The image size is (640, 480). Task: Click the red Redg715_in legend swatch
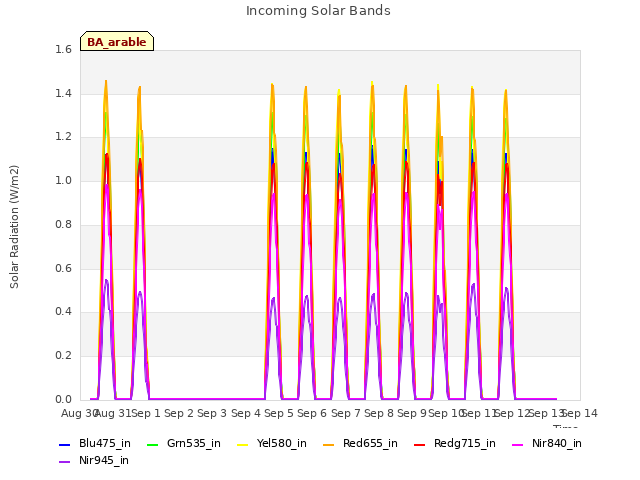pyautogui.click(x=419, y=444)
